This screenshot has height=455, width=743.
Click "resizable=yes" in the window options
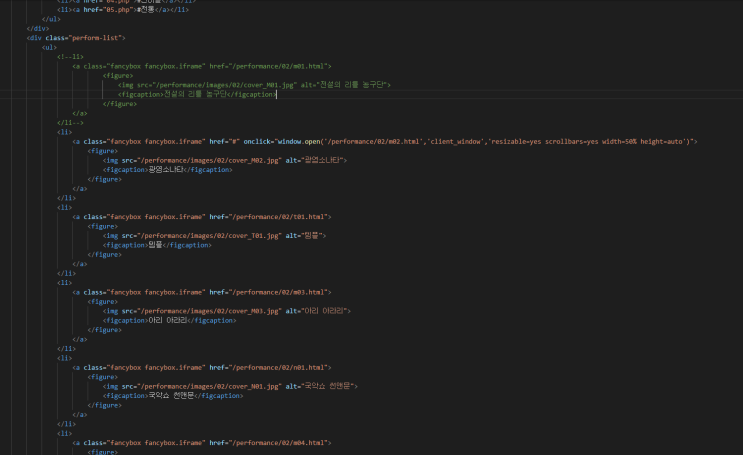[516, 142]
